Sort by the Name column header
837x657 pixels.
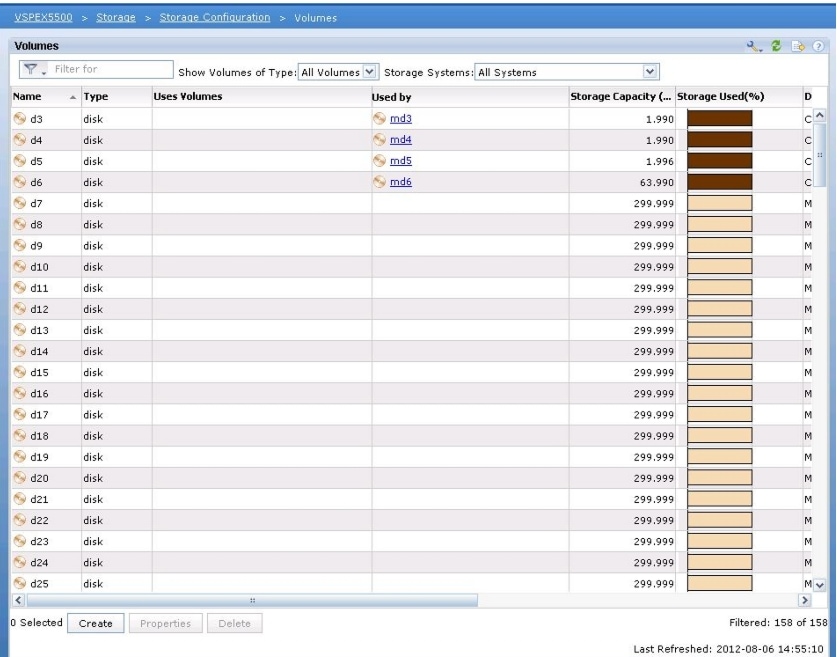[x=26, y=97]
